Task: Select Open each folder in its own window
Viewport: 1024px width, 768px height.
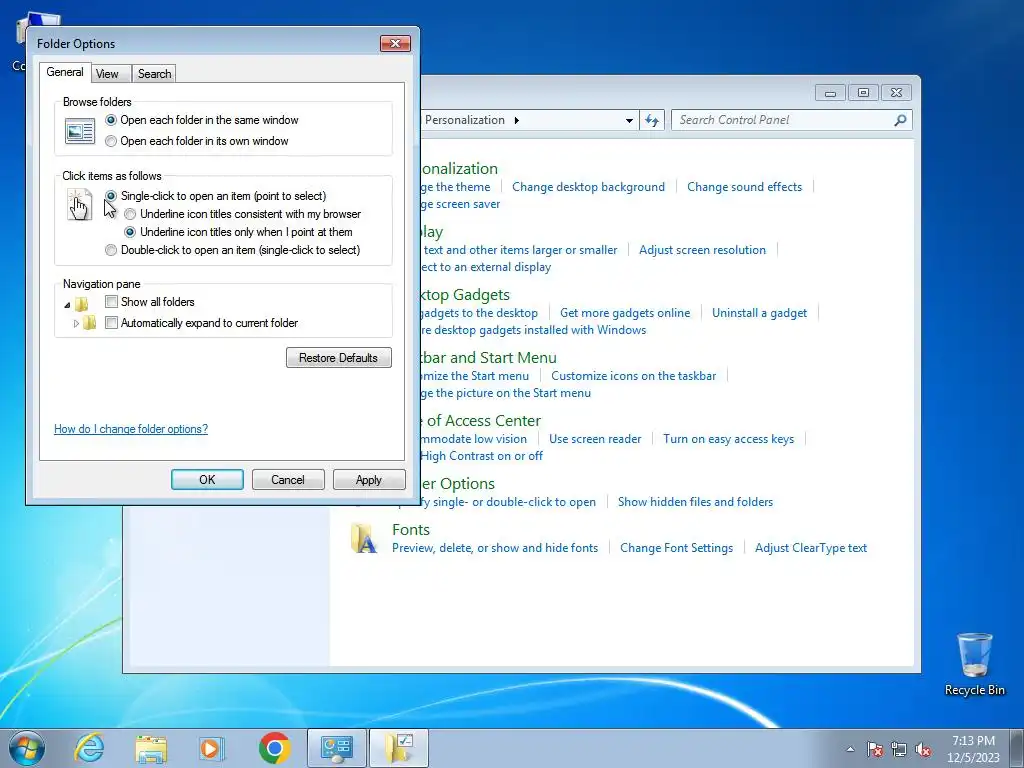Action: tap(197, 141)
